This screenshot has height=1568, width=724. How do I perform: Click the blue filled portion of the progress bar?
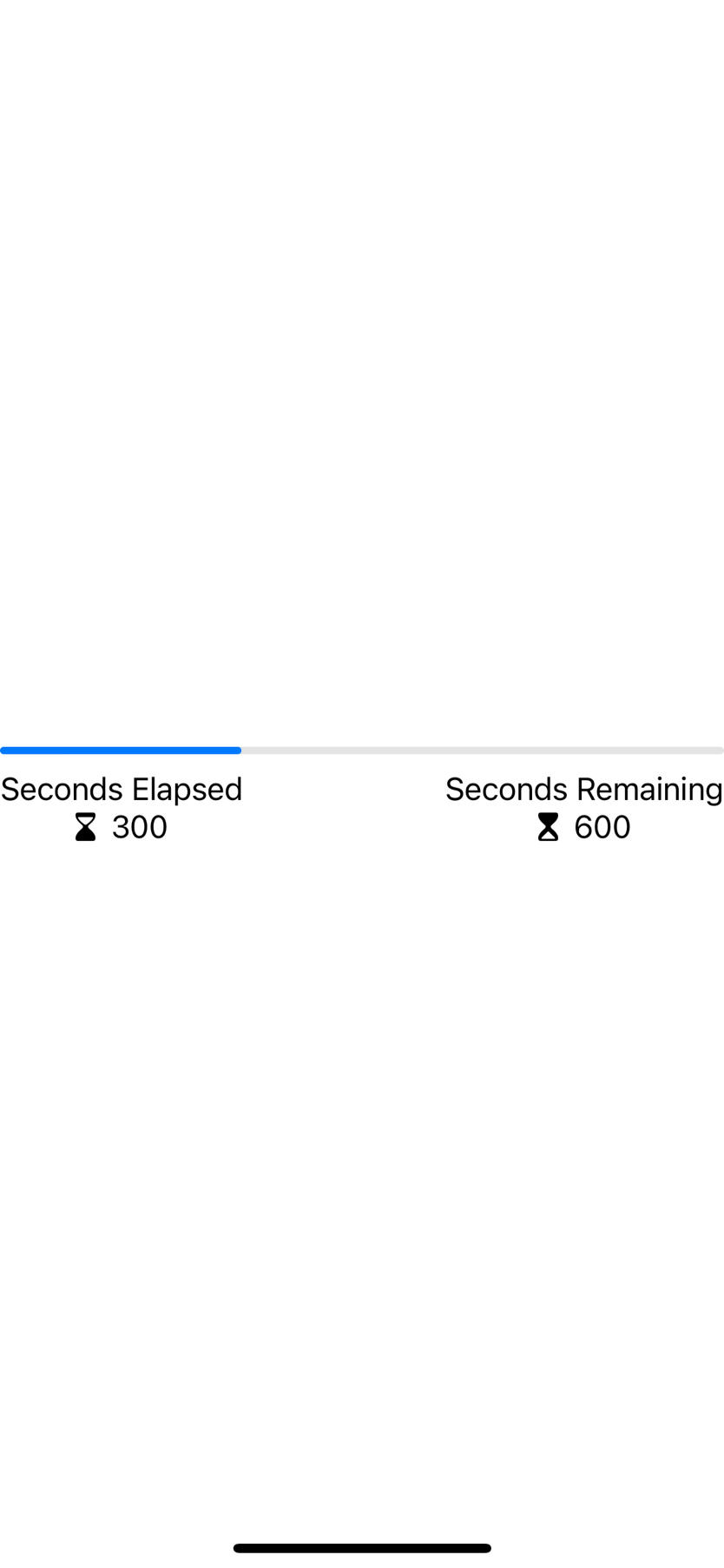pyautogui.click(x=122, y=750)
